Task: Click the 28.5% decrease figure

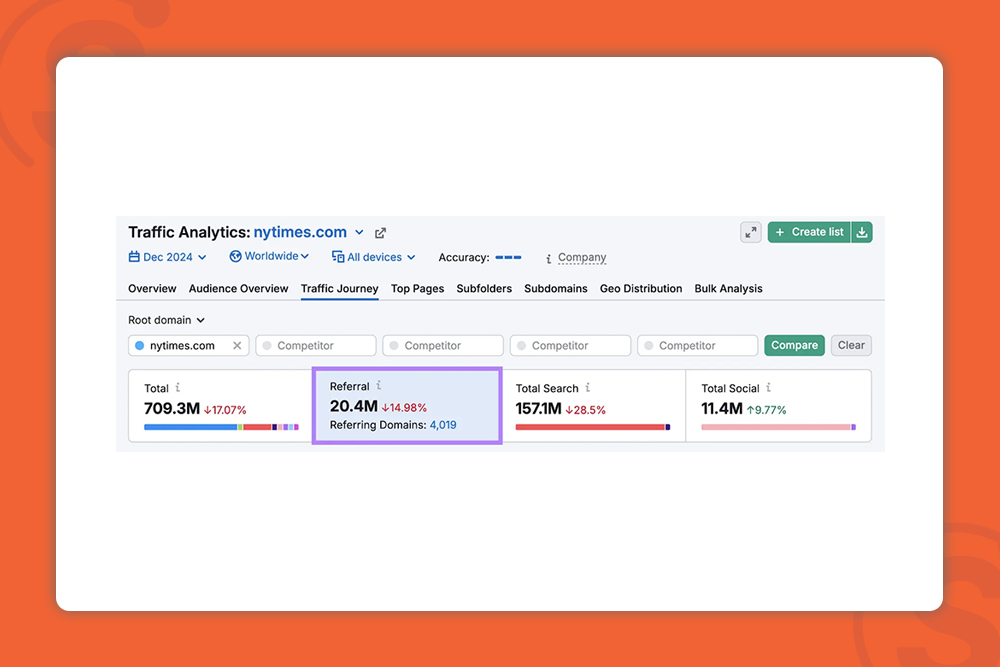Action: 585,410
